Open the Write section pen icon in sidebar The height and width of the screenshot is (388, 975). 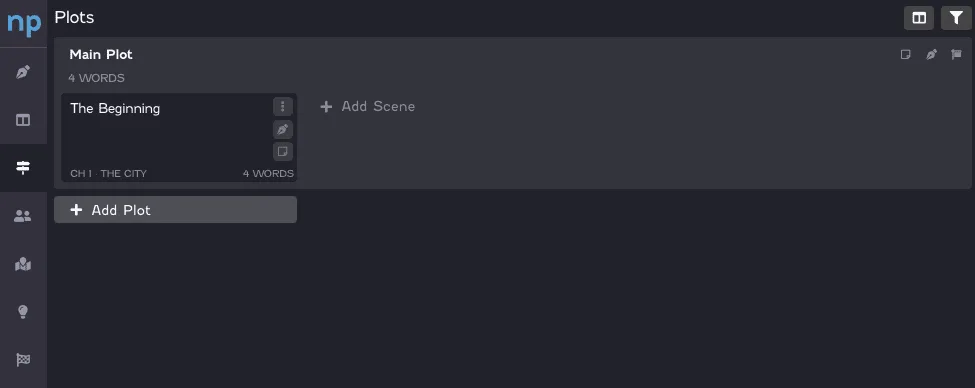click(x=23, y=72)
